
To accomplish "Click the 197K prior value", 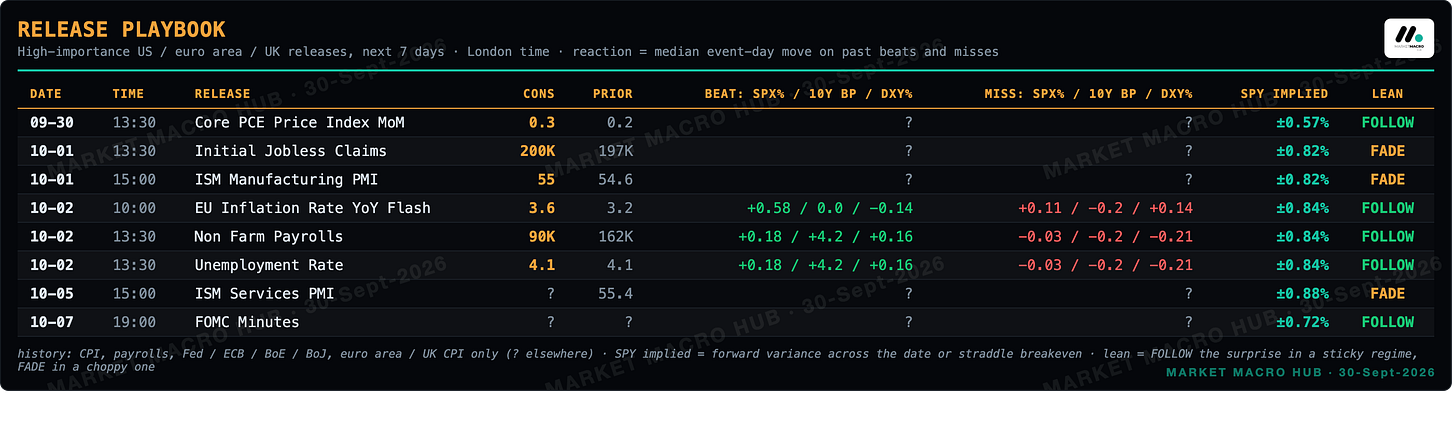I will pos(615,151).
